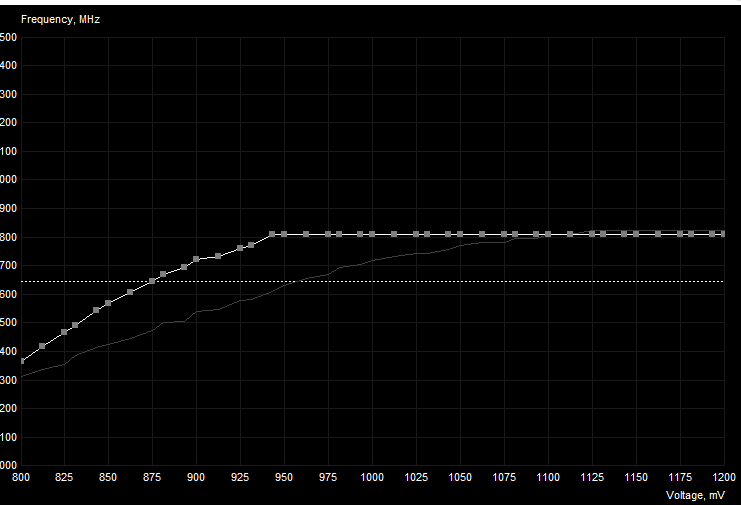
Task: Click the curve point at 1150 mV
Action: (x=636, y=234)
